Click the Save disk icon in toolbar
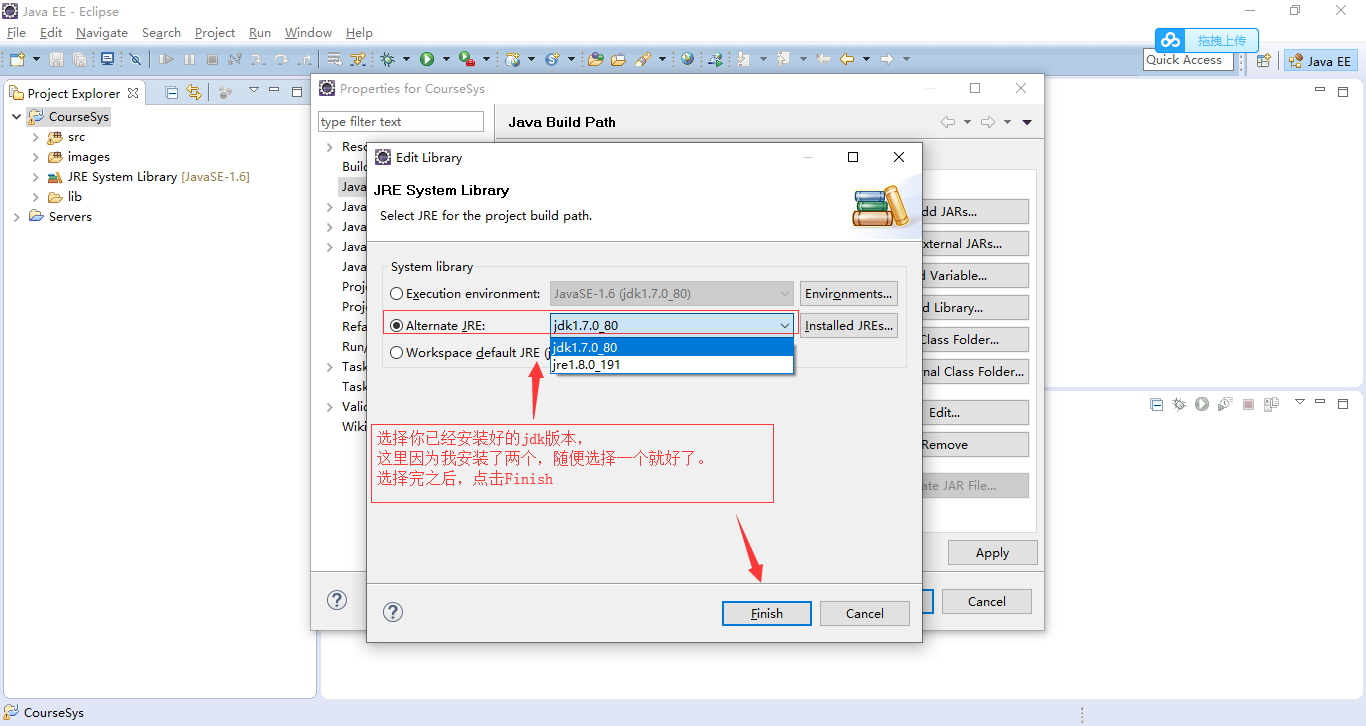Viewport: 1366px width, 726px height. coord(56,59)
